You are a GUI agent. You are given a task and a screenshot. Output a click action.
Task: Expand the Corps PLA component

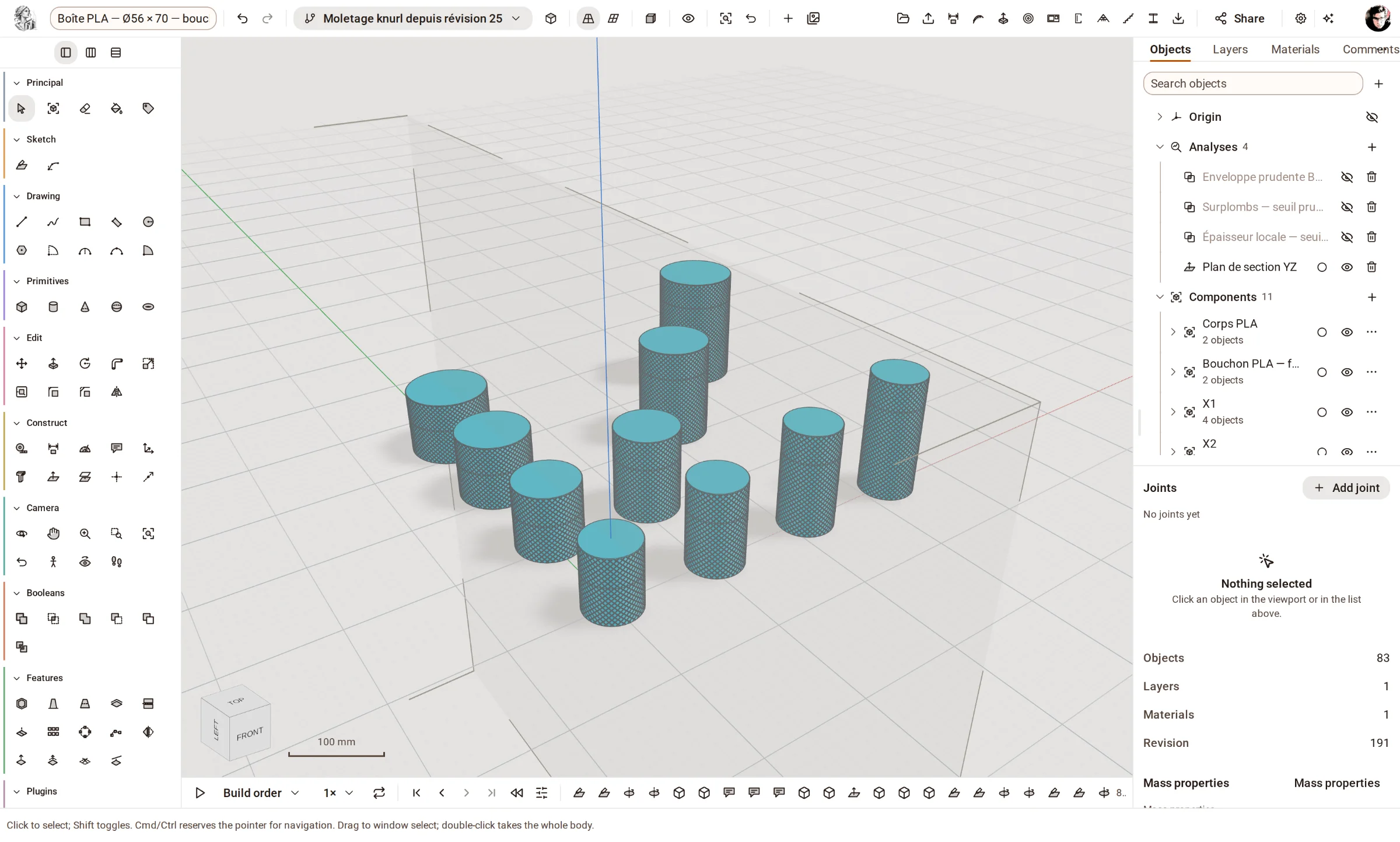click(x=1173, y=332)
